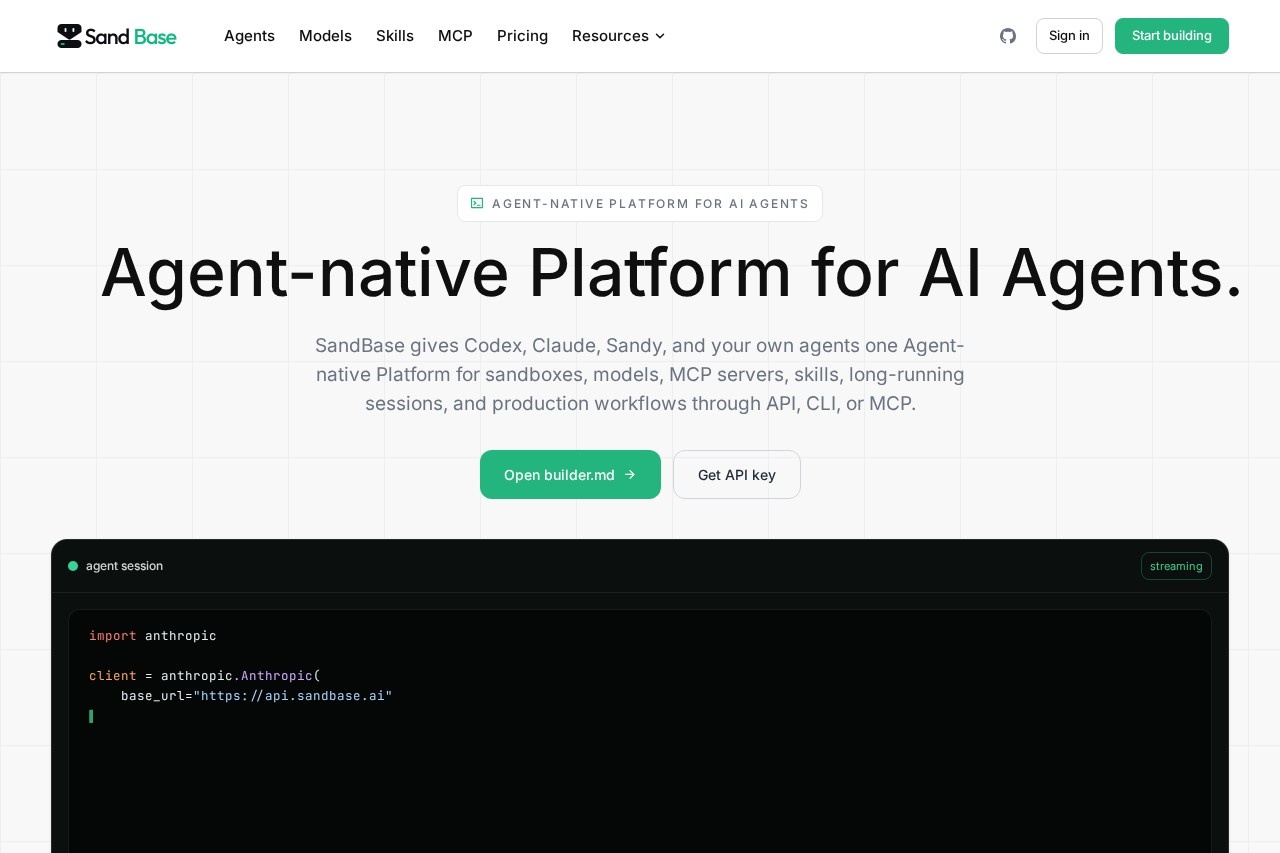Go to the Models page

(325, 36)
